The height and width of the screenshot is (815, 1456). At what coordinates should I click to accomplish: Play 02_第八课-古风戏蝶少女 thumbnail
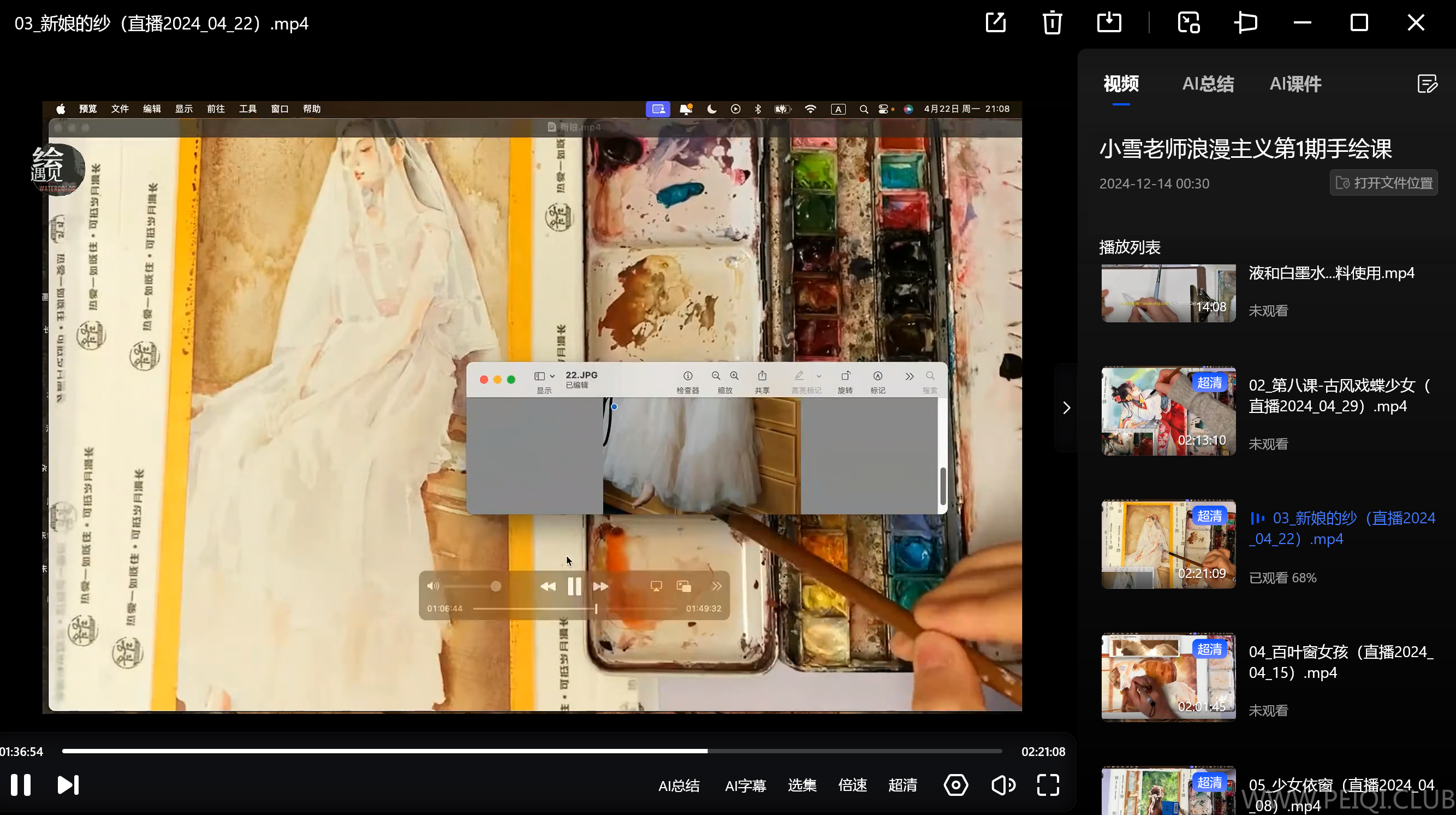point(1168,411)
